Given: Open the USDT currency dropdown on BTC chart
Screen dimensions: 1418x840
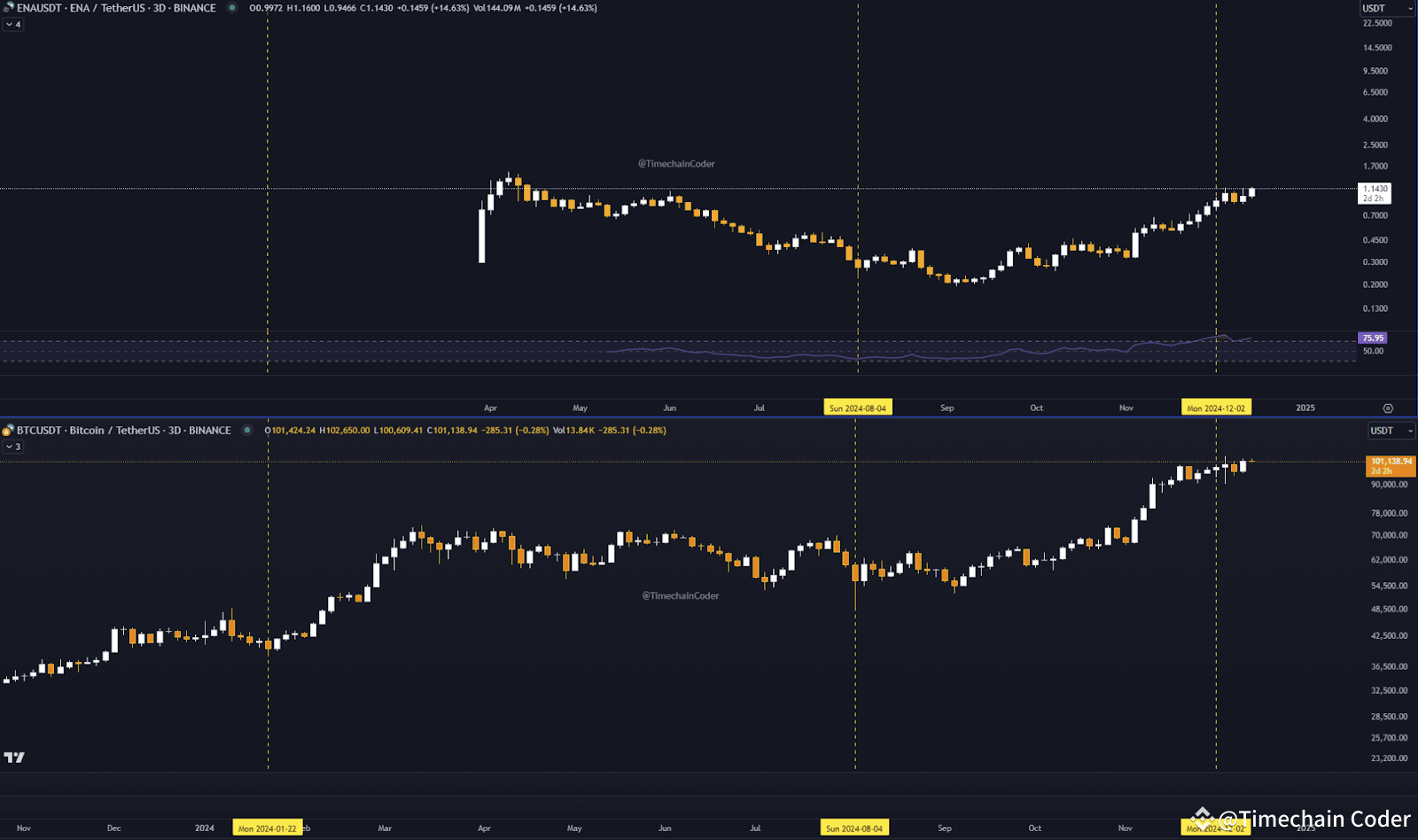Looking at the screenshot, I should click(x=1391, y=431).
